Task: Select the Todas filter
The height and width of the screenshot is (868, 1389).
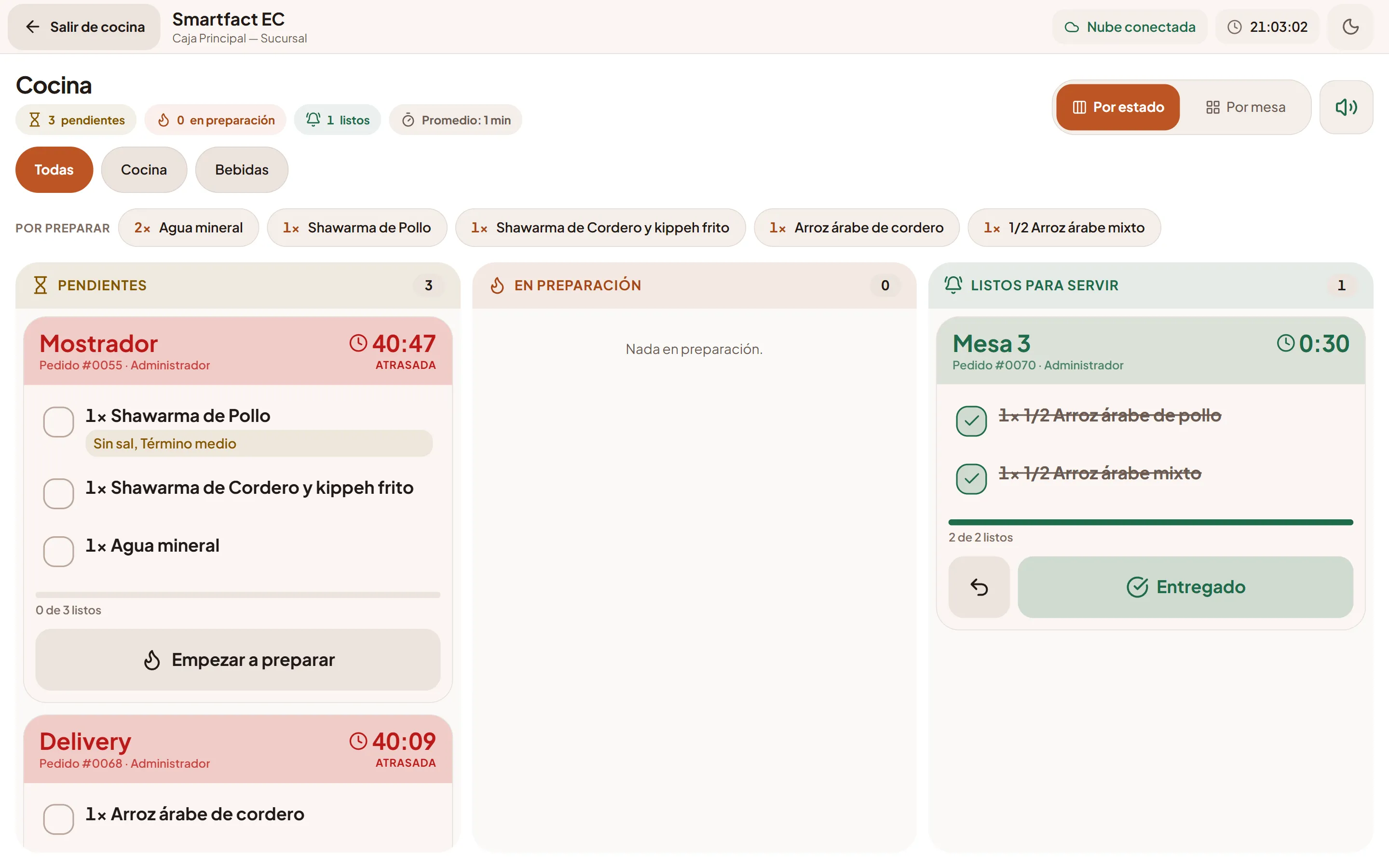Action: pyautogui.click(x=54, y=170)
